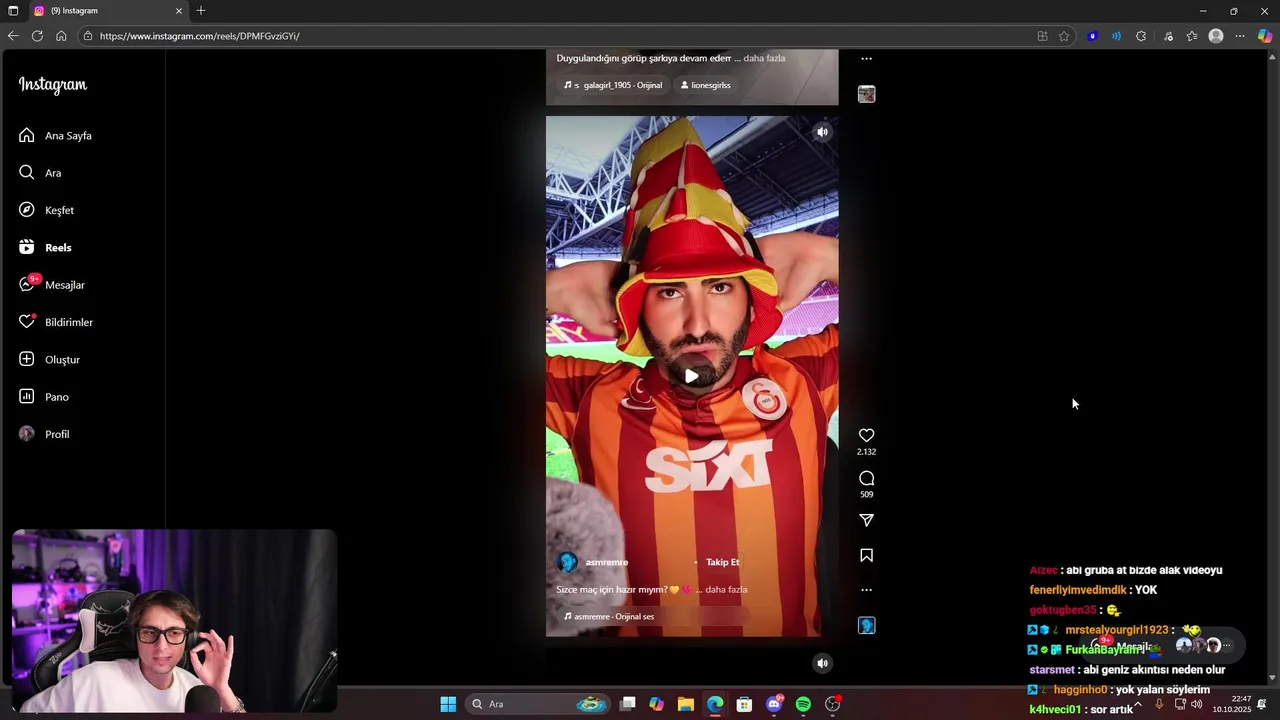Screen dimensions: 1280x720
Task: Open the Windows Start menu
Action: [x=448, y=704]
